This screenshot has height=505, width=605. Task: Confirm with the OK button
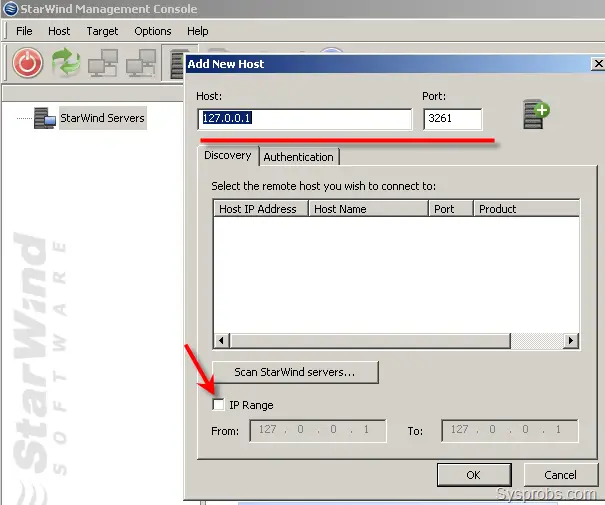[474, 475]
